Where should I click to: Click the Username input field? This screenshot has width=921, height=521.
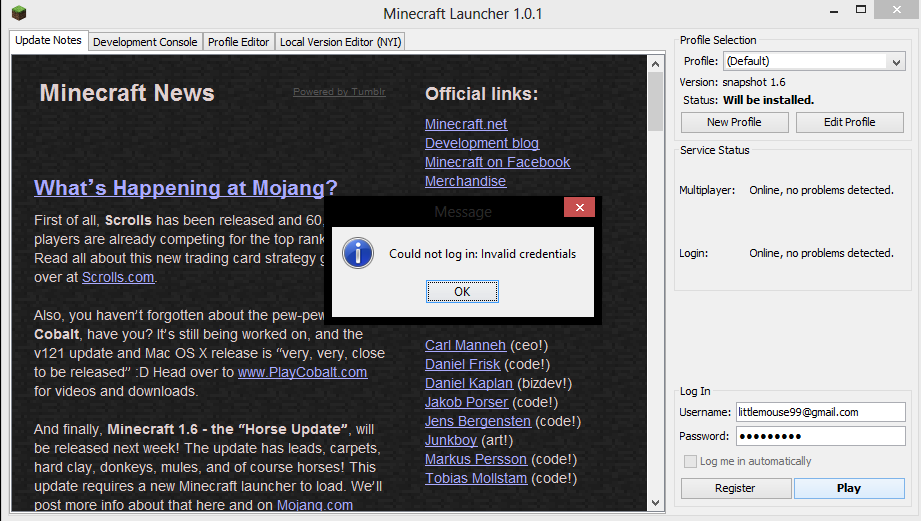click(819, 412)
